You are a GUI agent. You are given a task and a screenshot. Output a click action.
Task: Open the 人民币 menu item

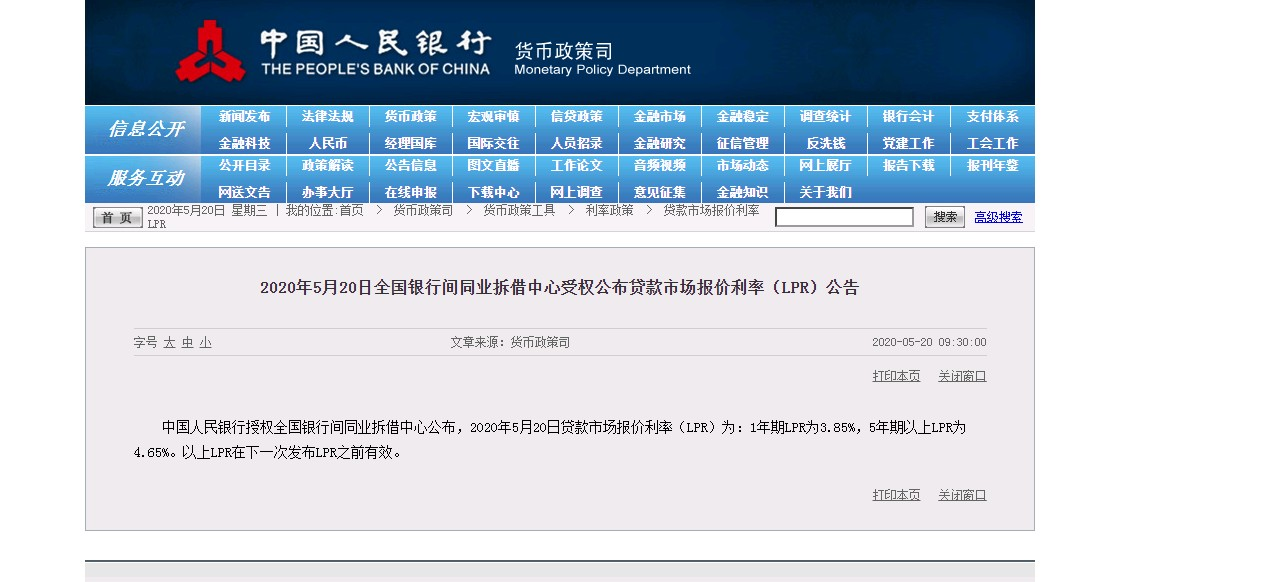(327, 144)
